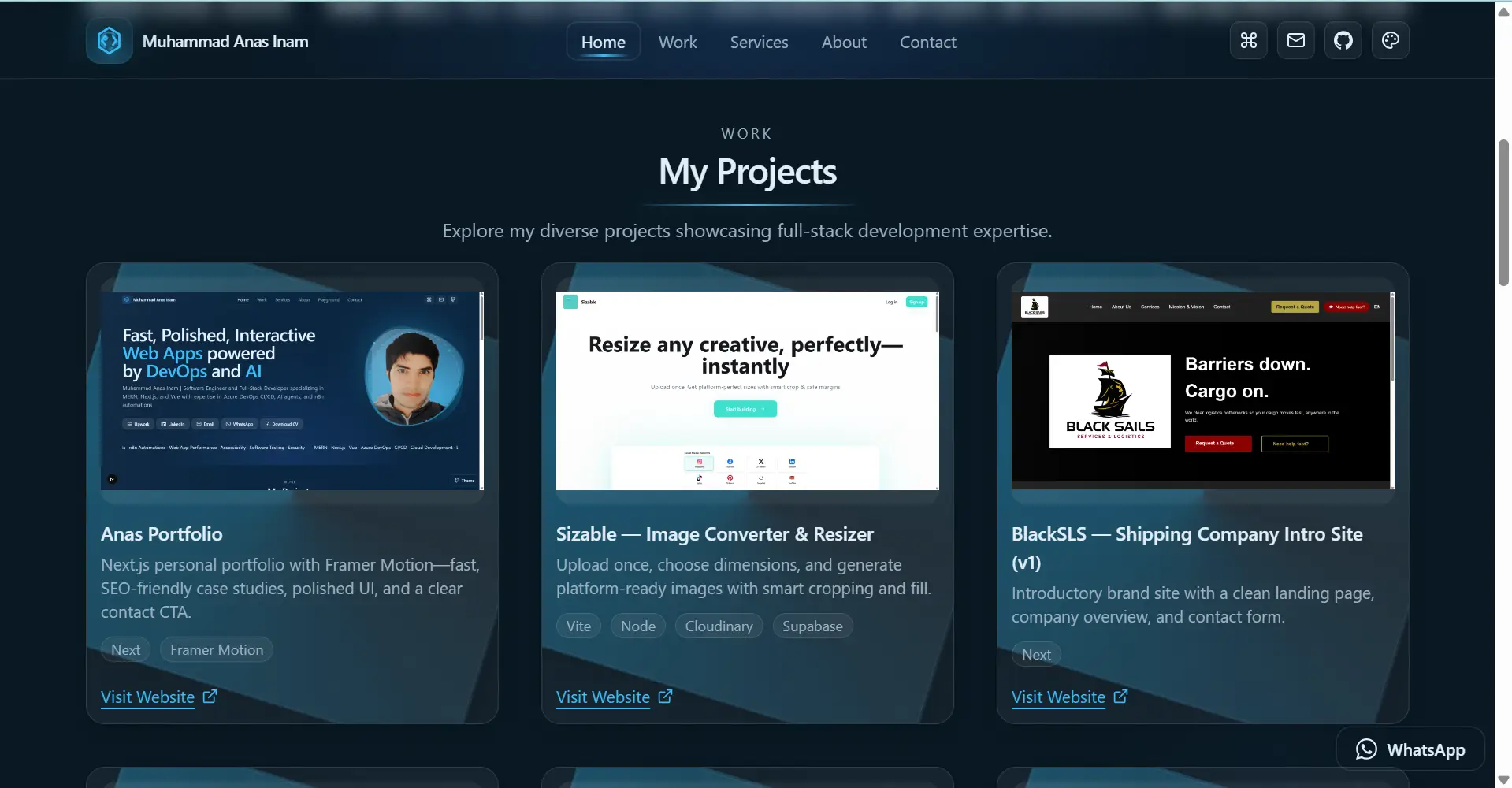The height and width of the screenshot is (788, 1512).
Task: Click the Supabase technology tag
Action: 812,626
